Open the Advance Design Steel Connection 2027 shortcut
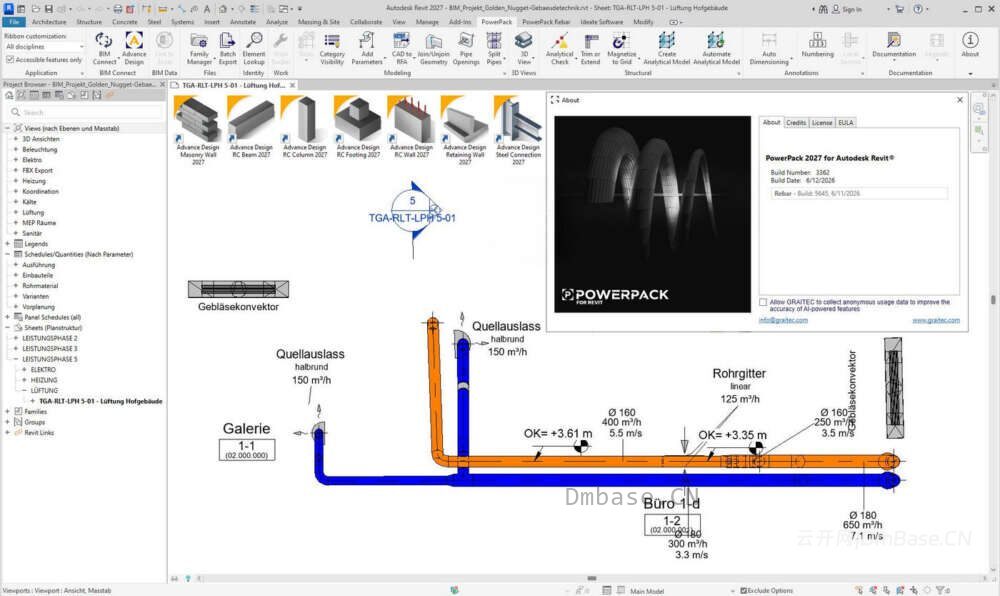The height and width of the screenshot is (596, 1000). [x=518, y=130]
